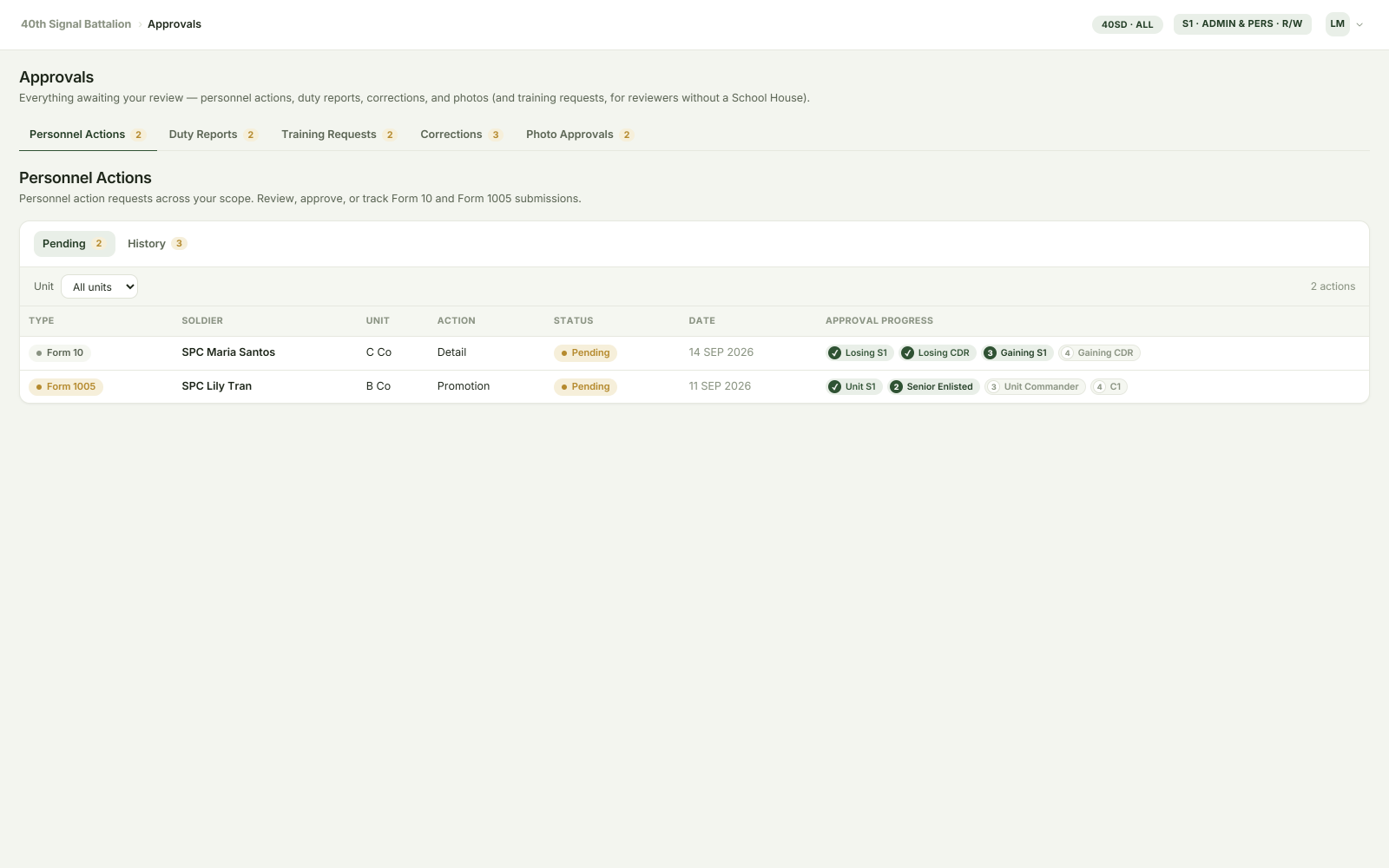The width and height of the screenshot is (1389, 868).
Task: Switch to the Duty Reports tab
Action: (x=213, y=135)
